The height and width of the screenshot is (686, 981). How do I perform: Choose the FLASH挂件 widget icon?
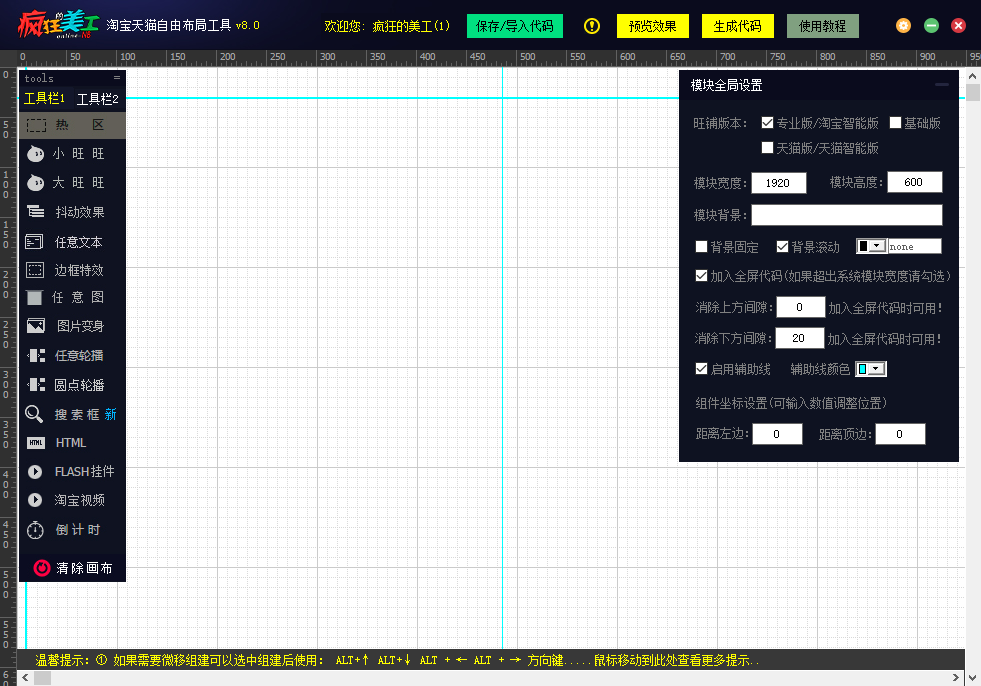pyautogui.click(x=35, y=472)
